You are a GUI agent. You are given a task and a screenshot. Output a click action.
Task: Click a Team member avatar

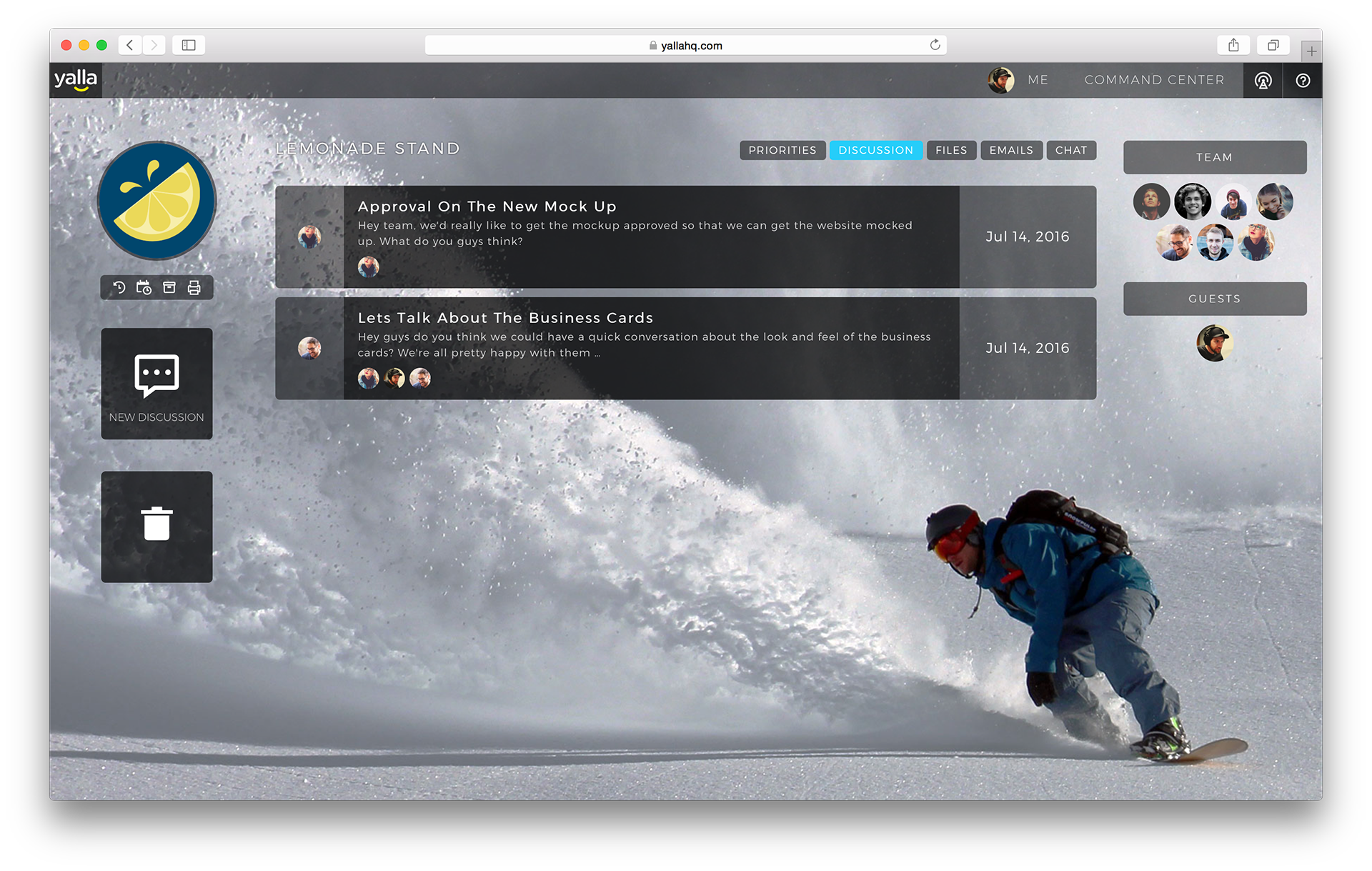point(1151,199)
